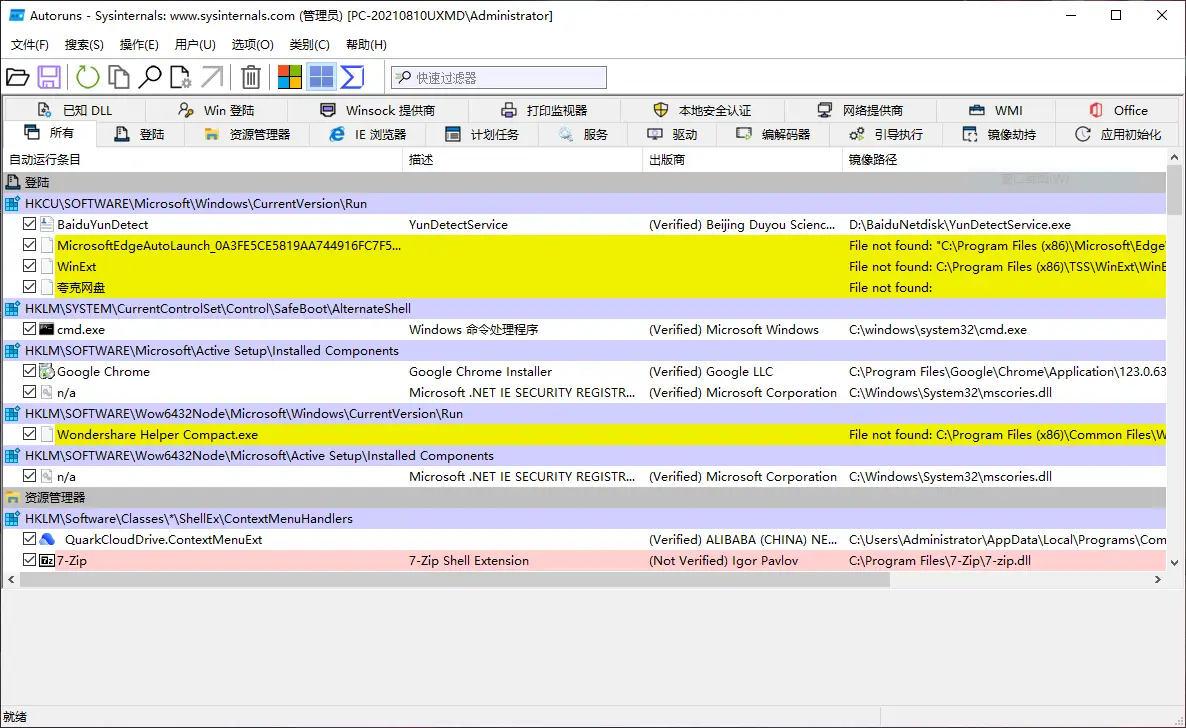1186x728 pixels.
Task: Click the Sigma VirusTotal toolbar icon
Action: point(352,77)
